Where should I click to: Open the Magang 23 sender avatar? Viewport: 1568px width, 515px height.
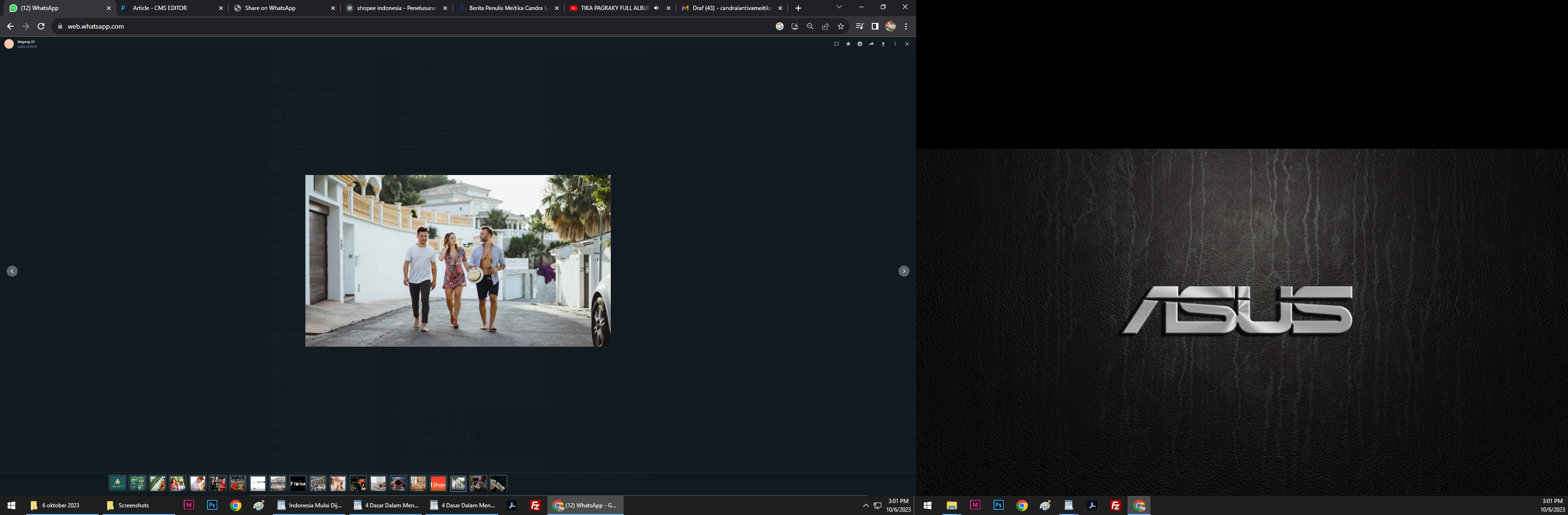click(x=9, y=44)
